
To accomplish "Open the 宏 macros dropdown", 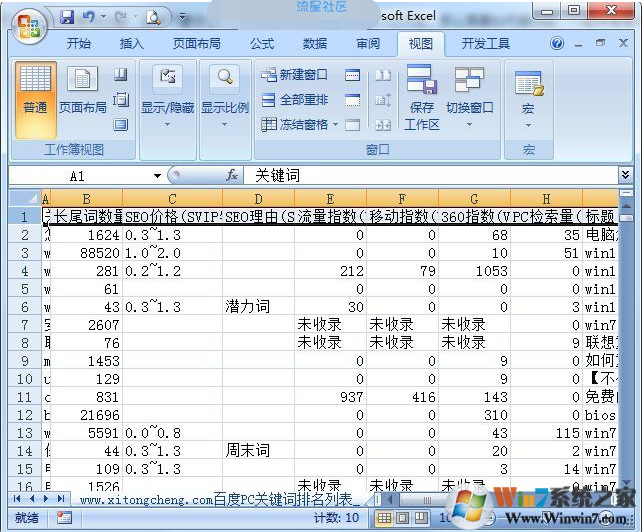I will (x=528, y=98).
